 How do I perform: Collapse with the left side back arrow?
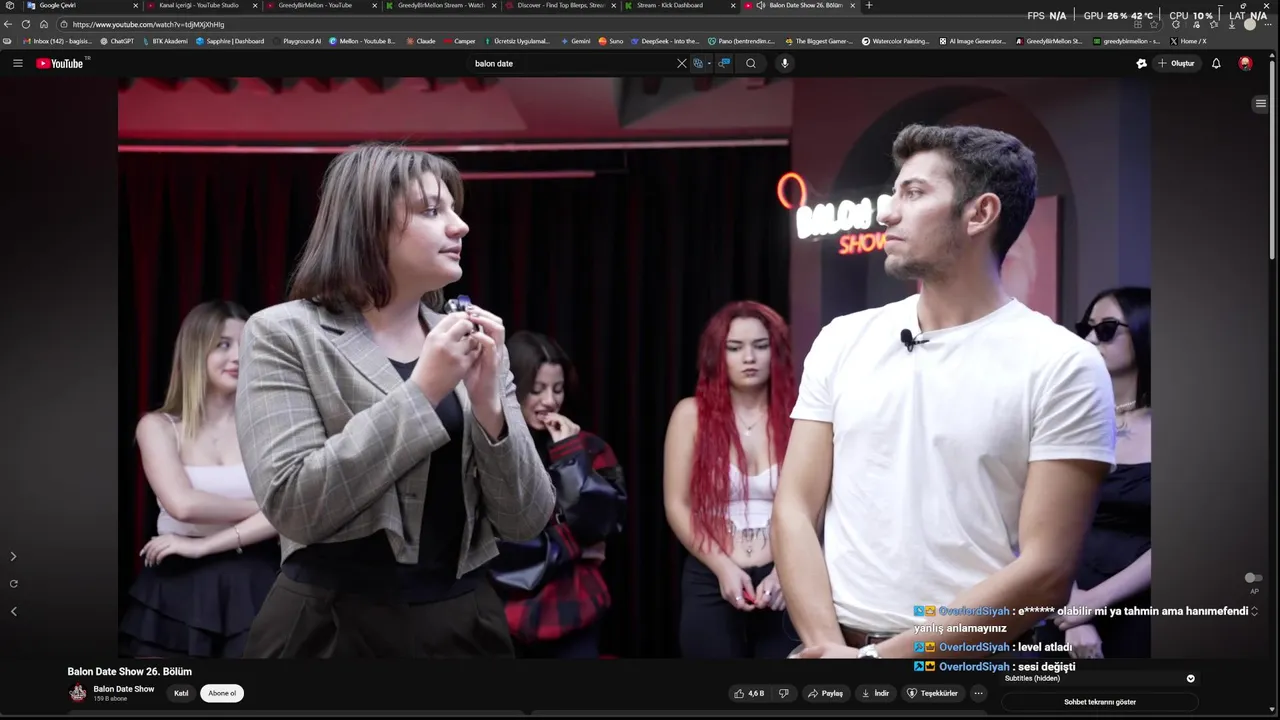(x=13, y=611)
